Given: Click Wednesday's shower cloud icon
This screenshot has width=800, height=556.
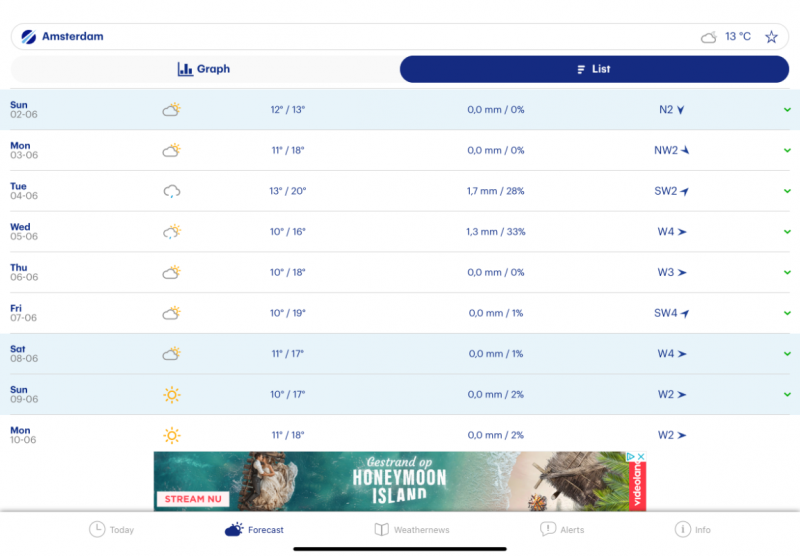Looking at the screenshot, I should tap(172, 232).
